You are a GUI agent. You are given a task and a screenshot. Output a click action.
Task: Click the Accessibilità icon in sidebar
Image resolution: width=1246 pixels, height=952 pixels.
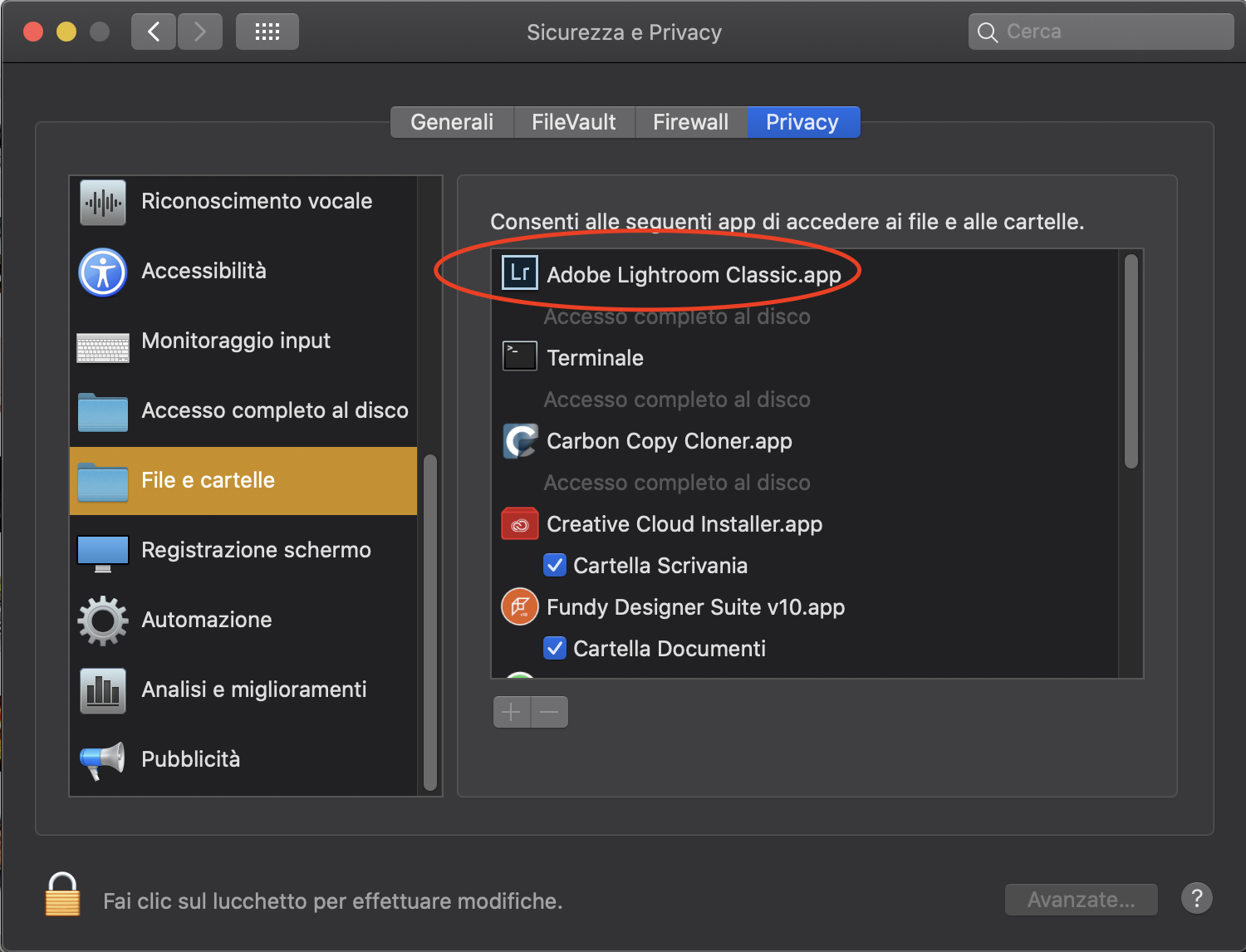(x=103, y=272)
